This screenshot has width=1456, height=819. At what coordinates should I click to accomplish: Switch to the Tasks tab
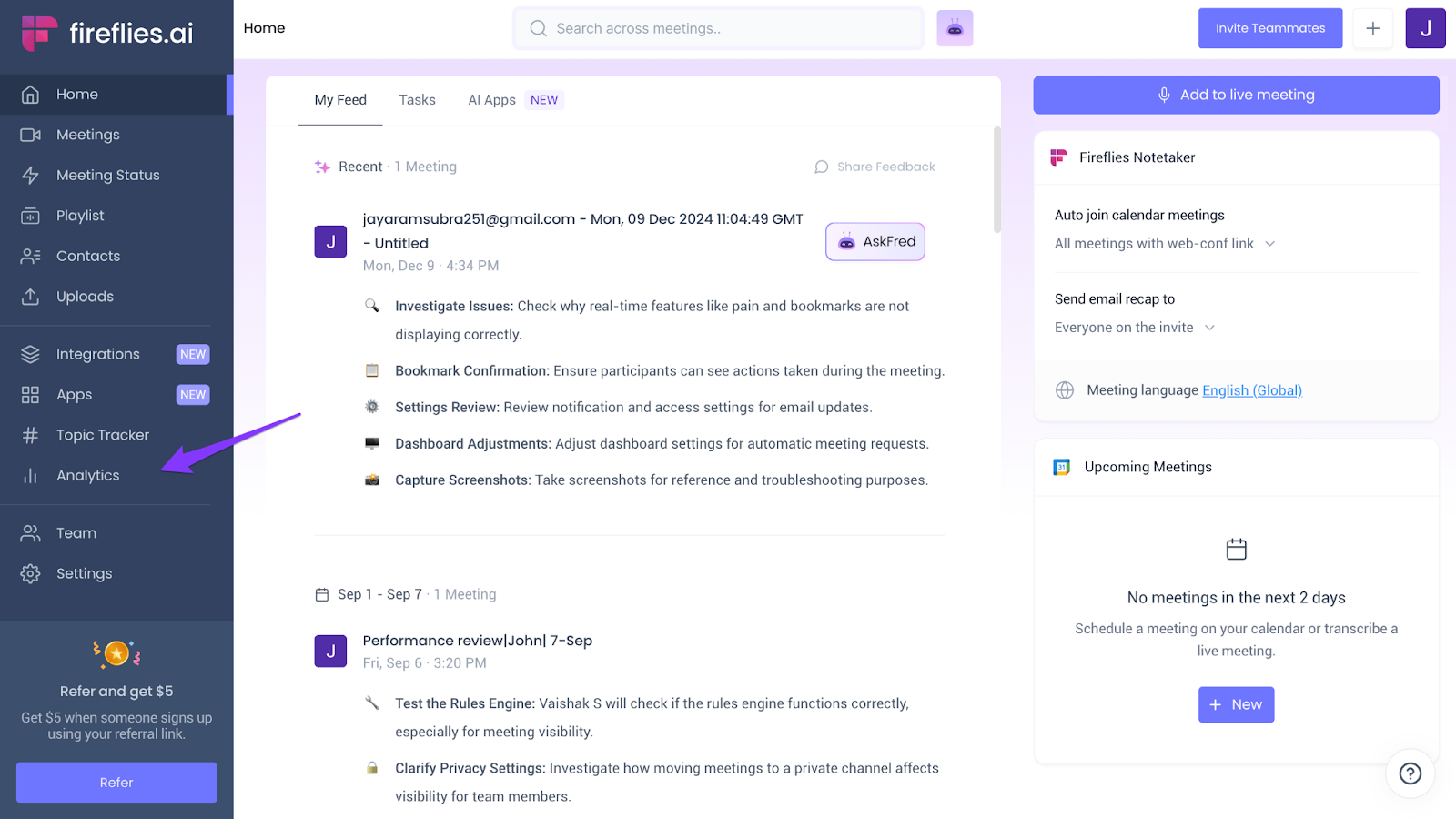pos(418,100)
